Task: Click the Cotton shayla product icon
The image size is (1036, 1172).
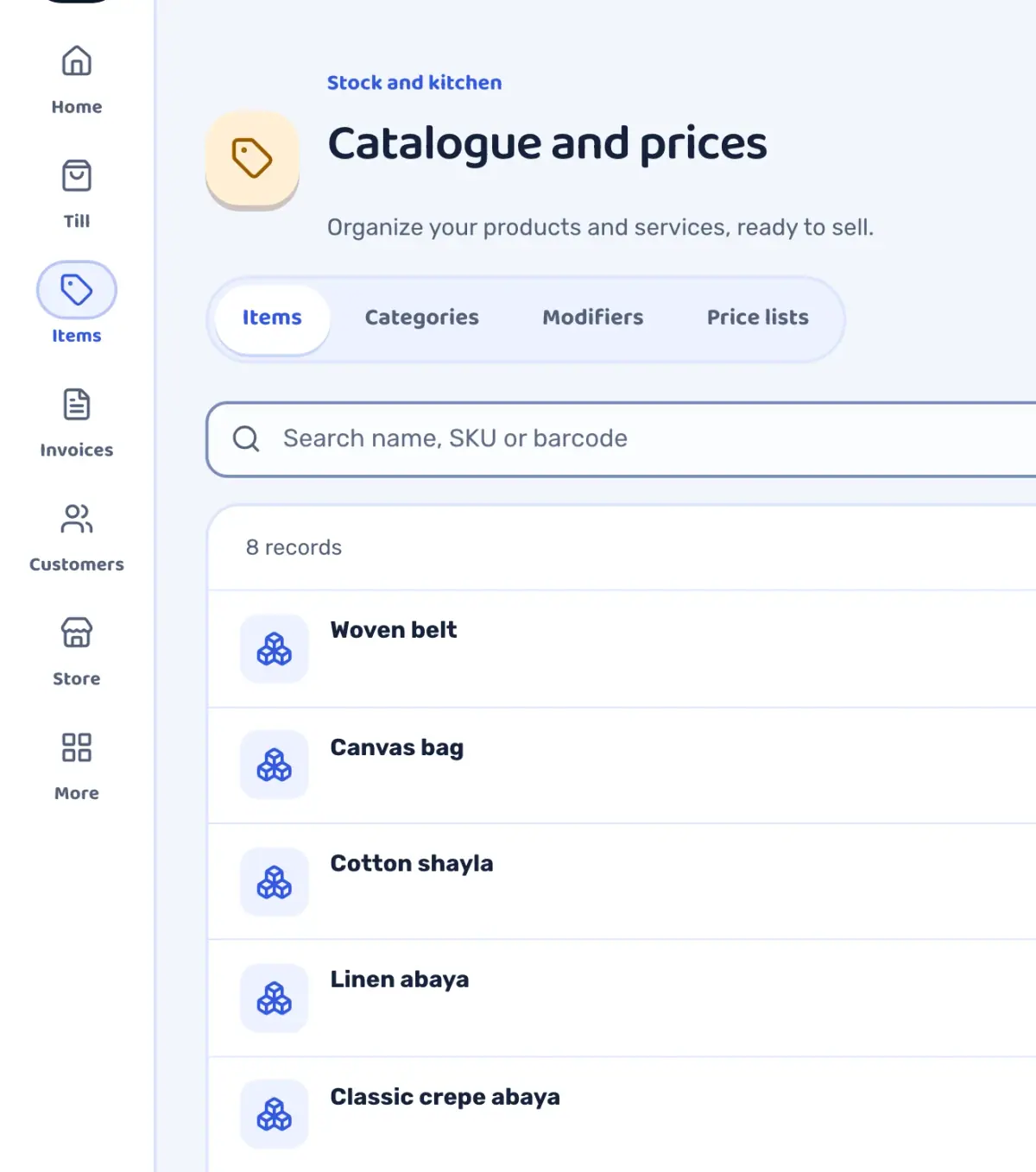Action: pyautogui.click(x=275, y=882)
